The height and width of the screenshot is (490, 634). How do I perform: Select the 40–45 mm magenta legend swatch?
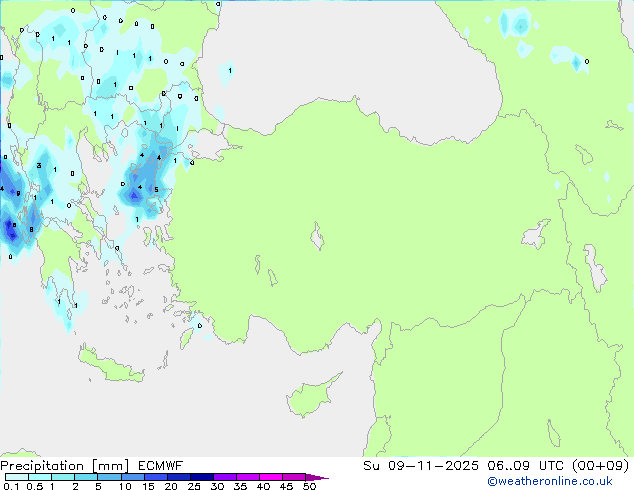pyautogui.click(x=271, y=477)
